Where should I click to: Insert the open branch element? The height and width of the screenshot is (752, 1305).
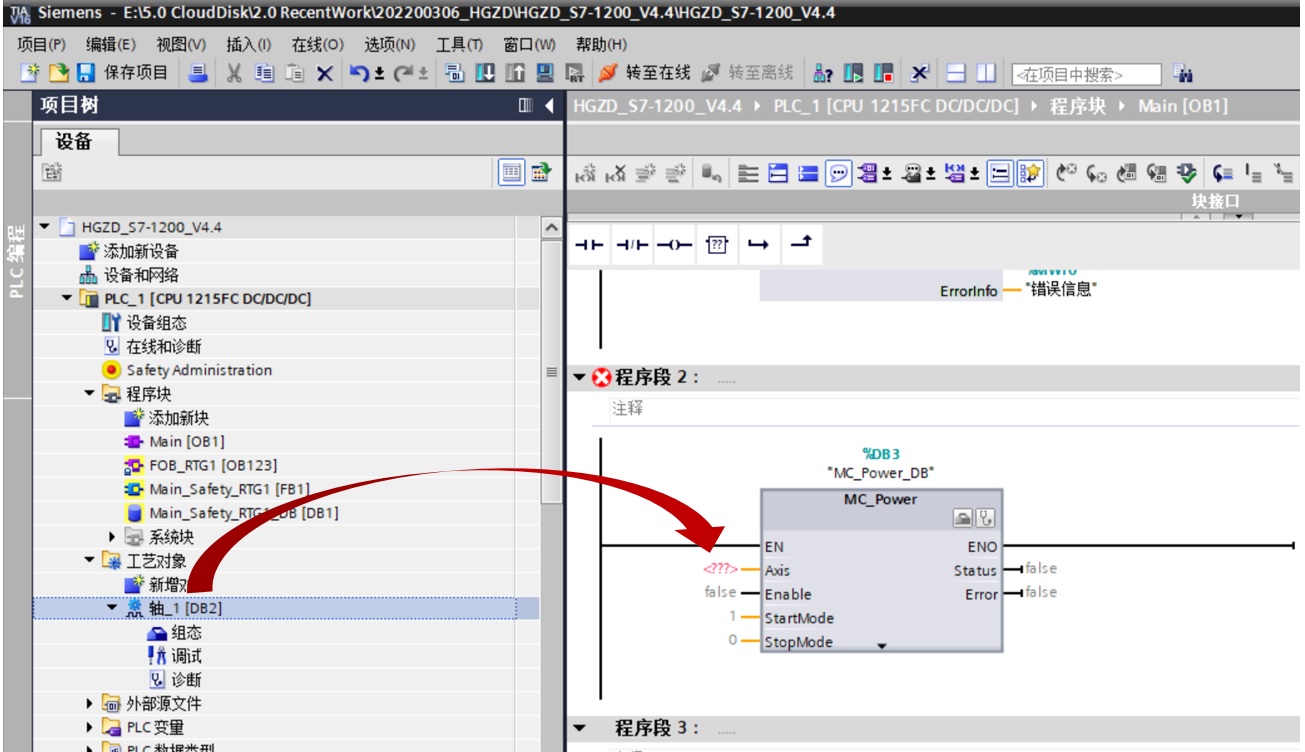759,245
